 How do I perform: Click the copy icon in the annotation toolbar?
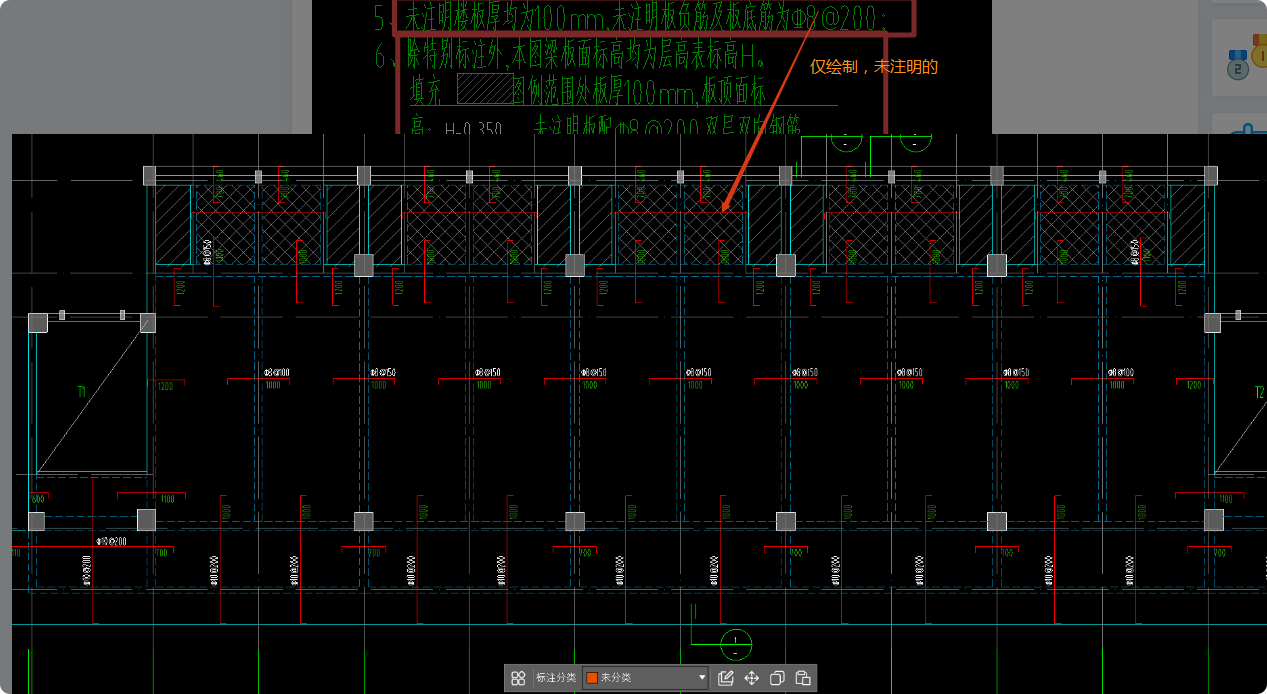777,678
